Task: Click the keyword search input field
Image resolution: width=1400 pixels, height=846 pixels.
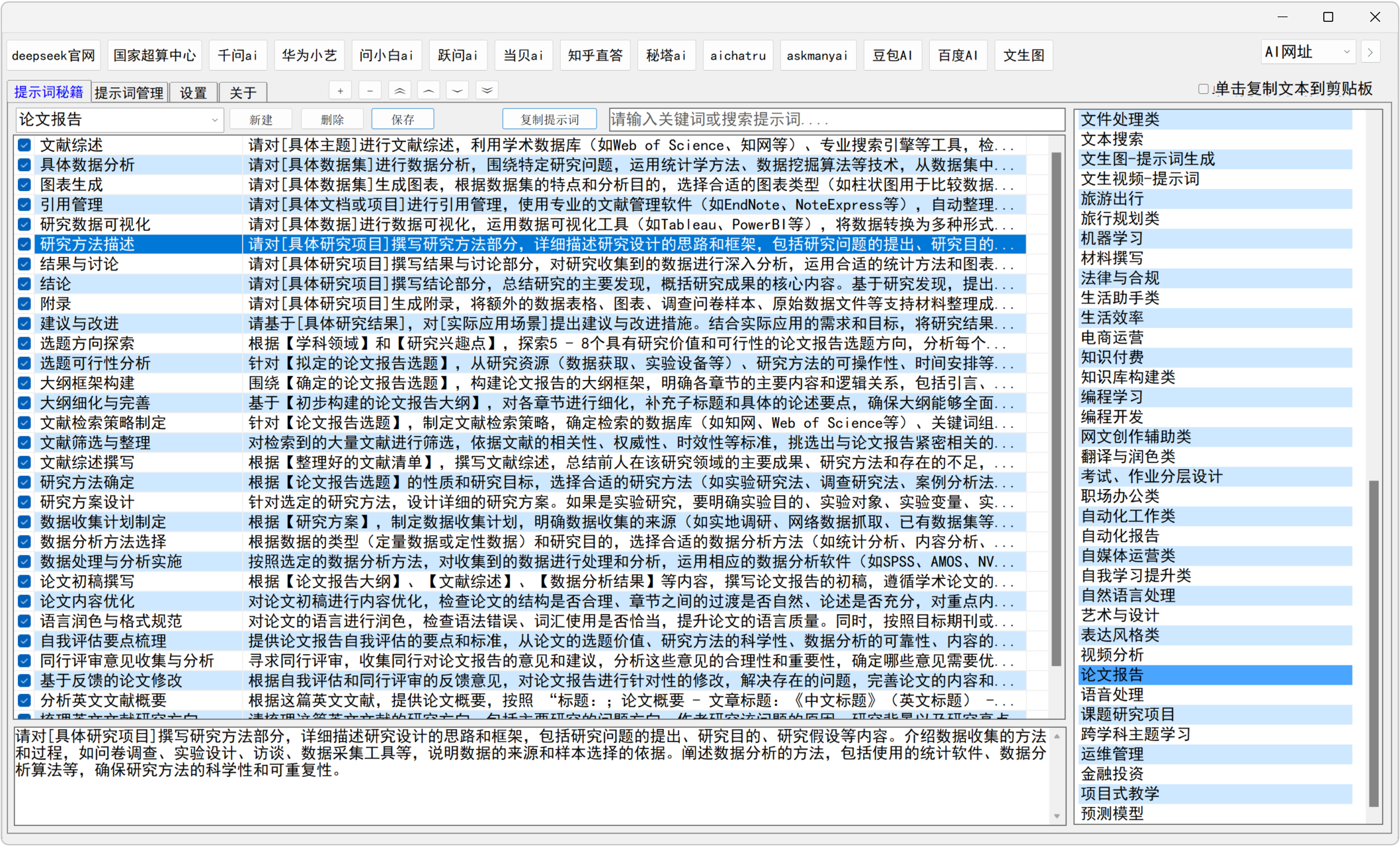Action: [837, 120]
